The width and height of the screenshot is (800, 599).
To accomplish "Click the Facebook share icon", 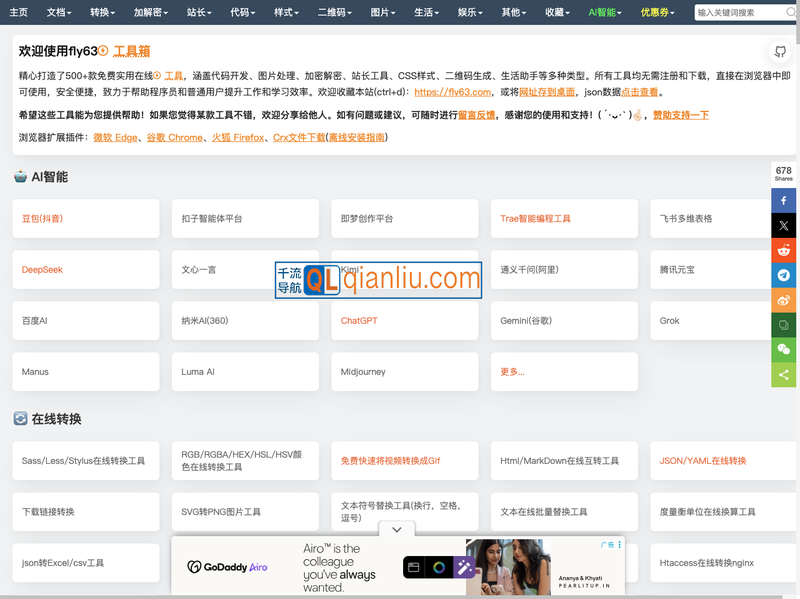I will tap(784, 200).
